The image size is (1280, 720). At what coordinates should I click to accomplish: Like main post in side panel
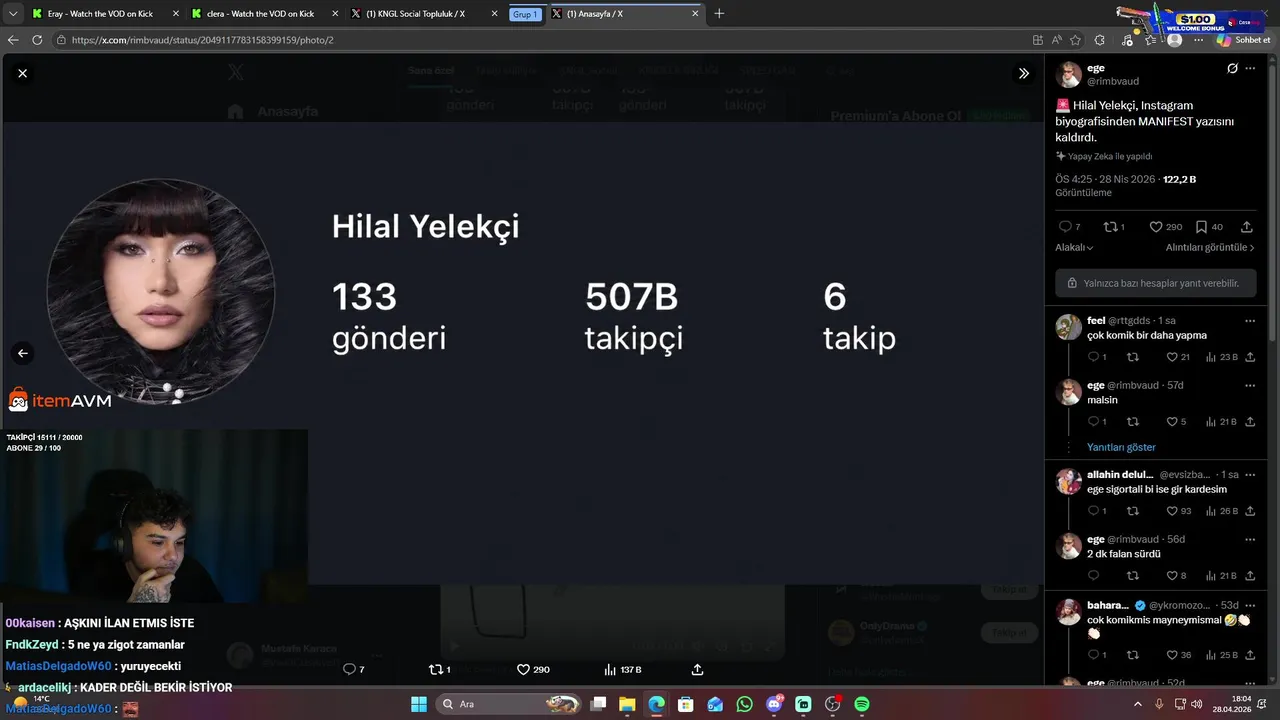coord(1156,227)
